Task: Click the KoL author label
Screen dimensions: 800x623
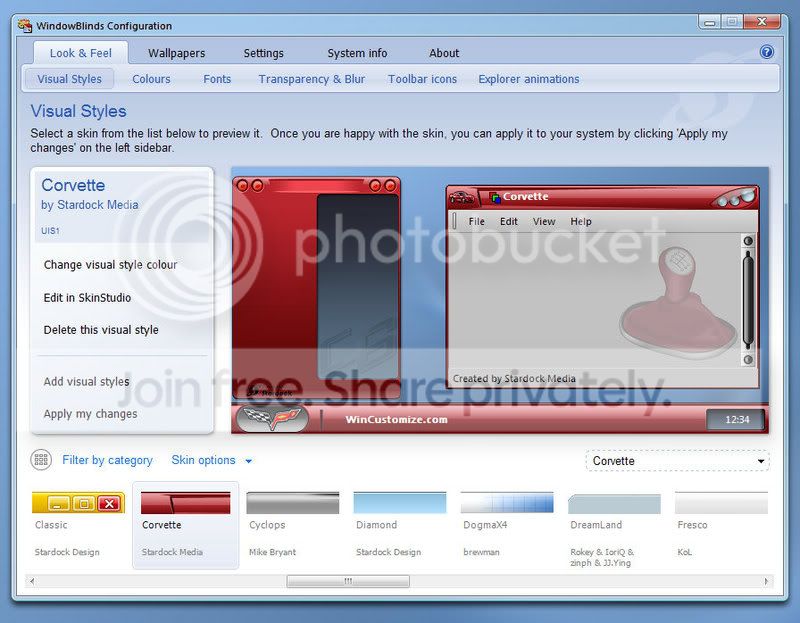Action: coord(684,552)
